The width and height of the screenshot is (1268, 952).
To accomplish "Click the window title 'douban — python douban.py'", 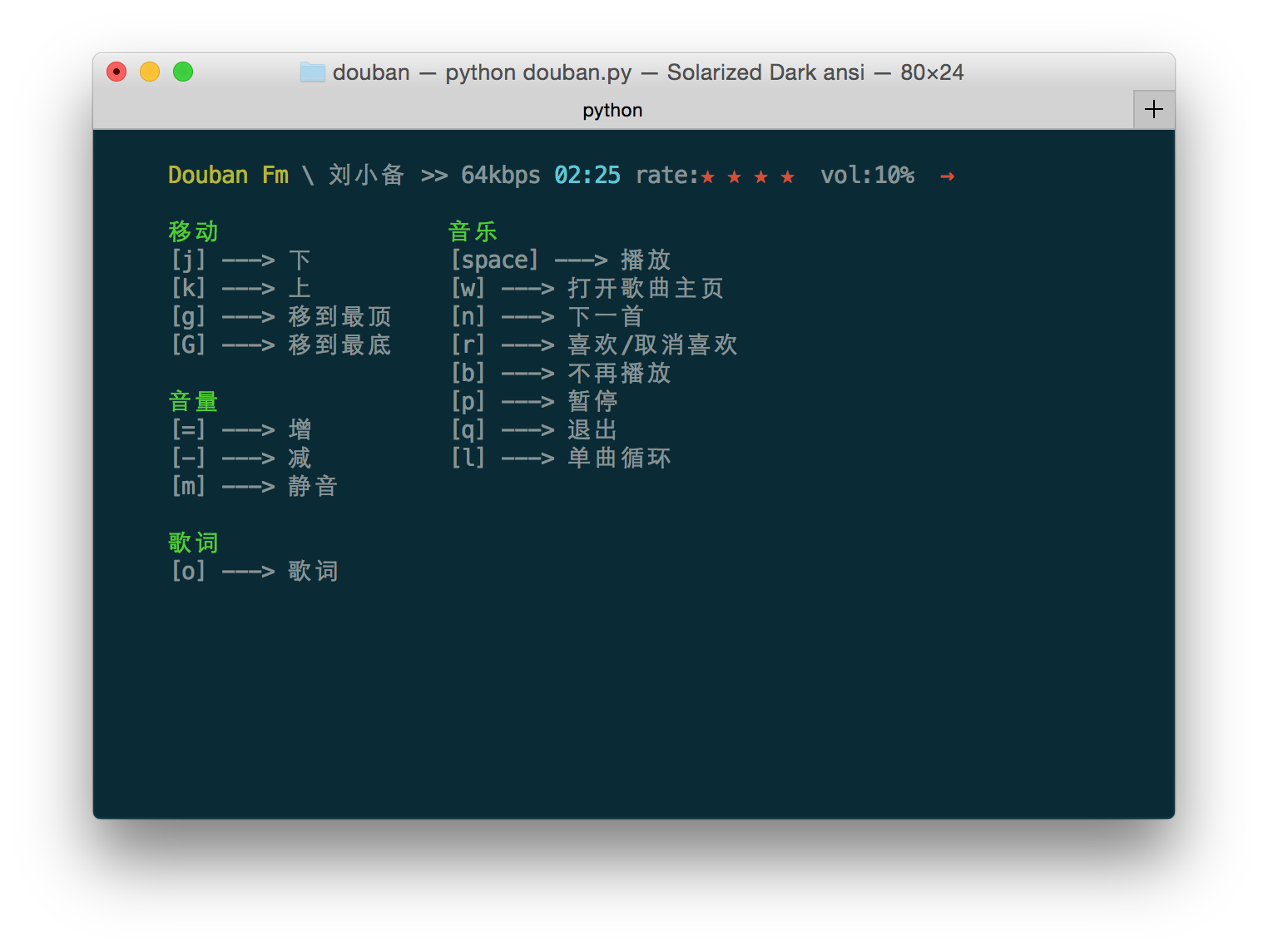I will [x=483, y=72].
